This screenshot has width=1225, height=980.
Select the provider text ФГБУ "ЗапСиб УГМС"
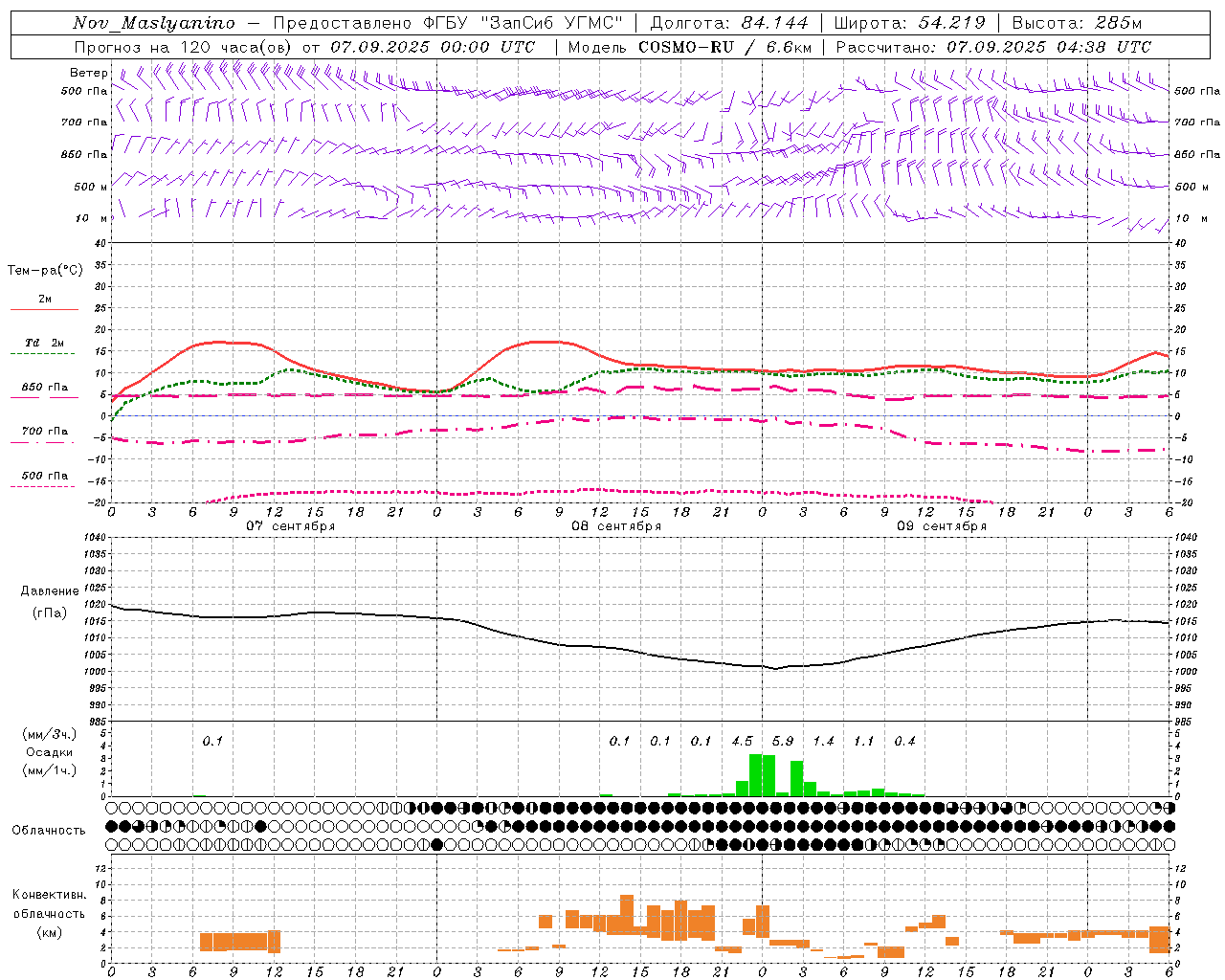(523, 23)
